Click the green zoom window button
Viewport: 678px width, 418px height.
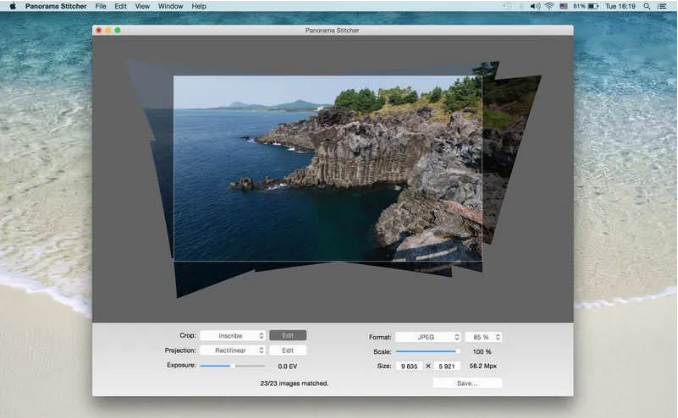point(117,30)
